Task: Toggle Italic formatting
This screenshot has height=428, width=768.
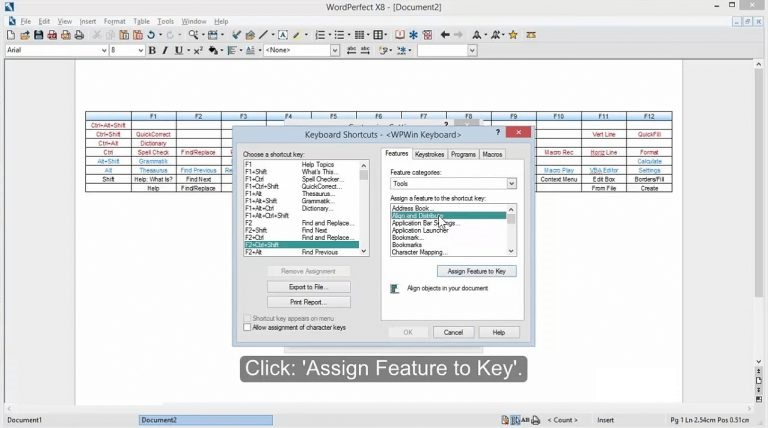Action: [165, 50]
